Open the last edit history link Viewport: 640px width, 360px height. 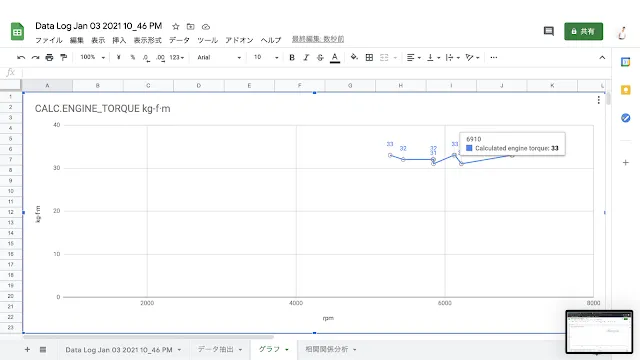click(318, 39)
